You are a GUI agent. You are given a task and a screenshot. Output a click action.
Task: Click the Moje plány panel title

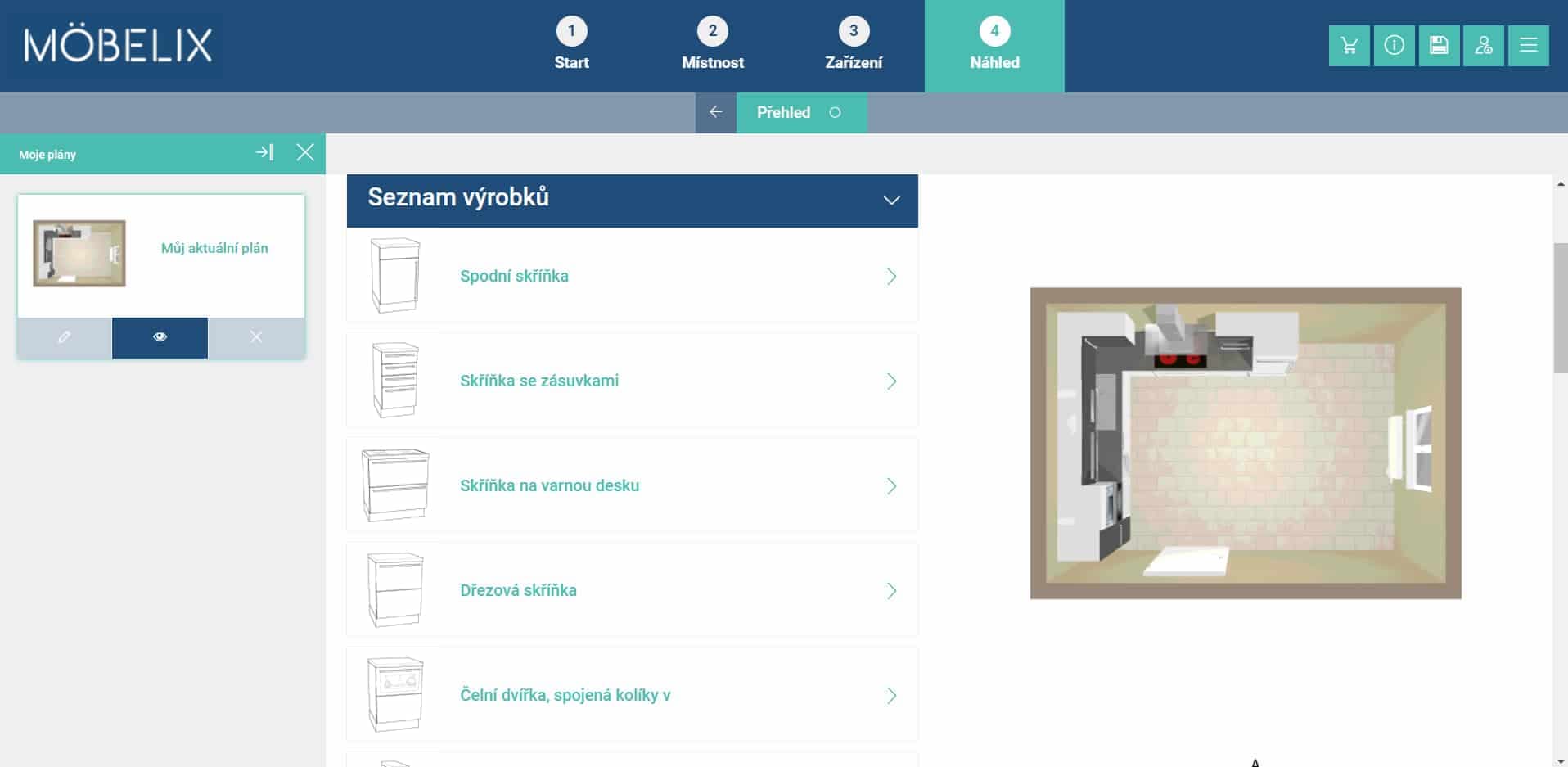coord(47,154)
